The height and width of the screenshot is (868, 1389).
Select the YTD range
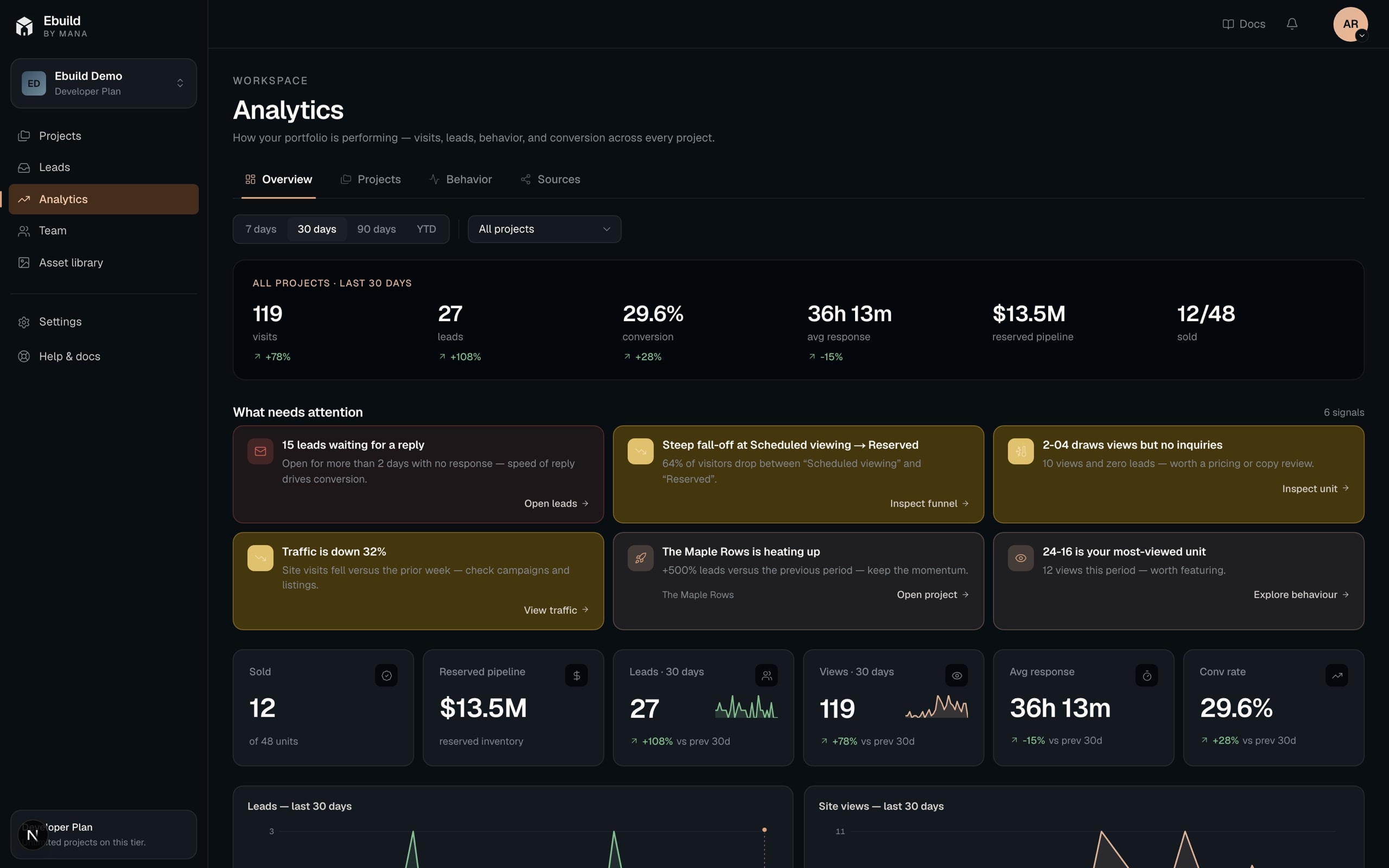(x=426, y=229)
